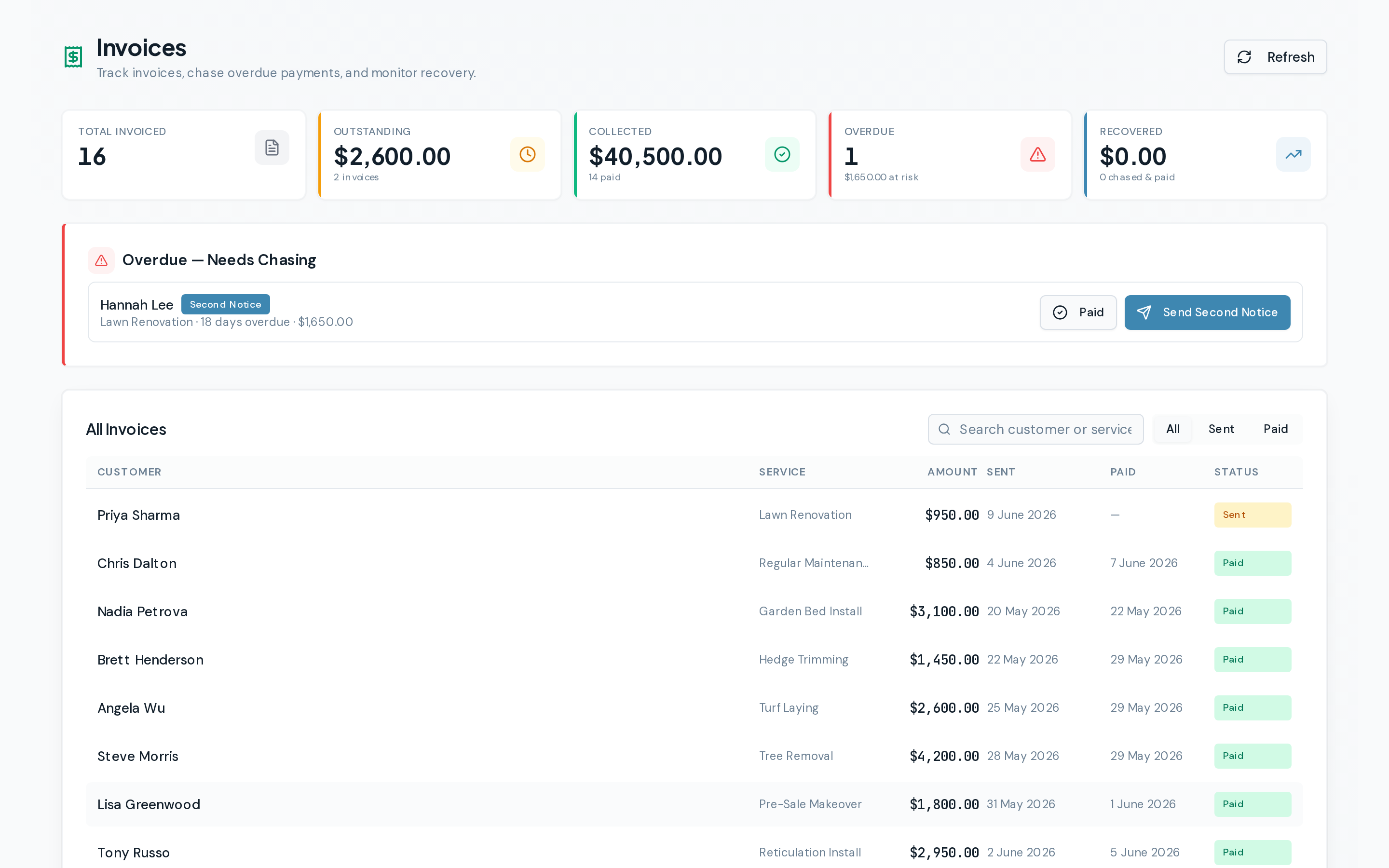The width and height of the screenshot is (1389, 868).
Task: Click the Amount column header
Action: point(952,472)
